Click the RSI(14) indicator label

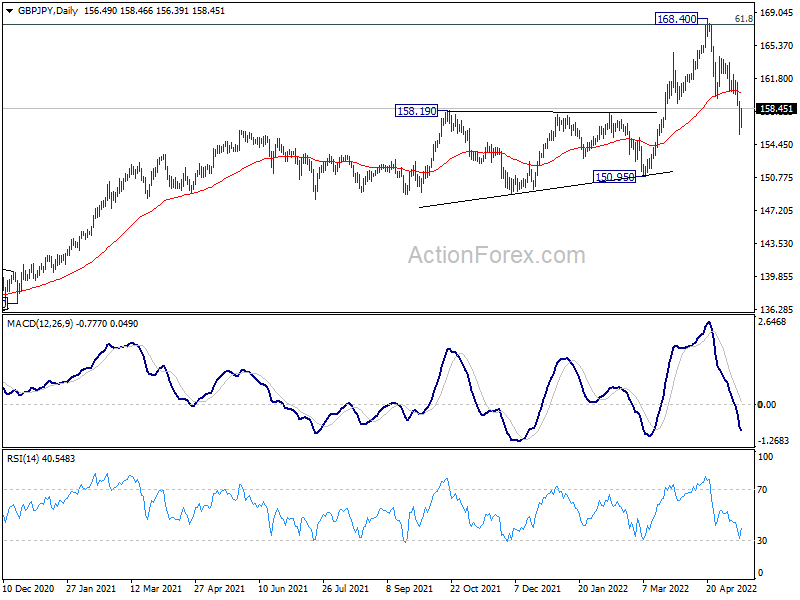[22, 459]
